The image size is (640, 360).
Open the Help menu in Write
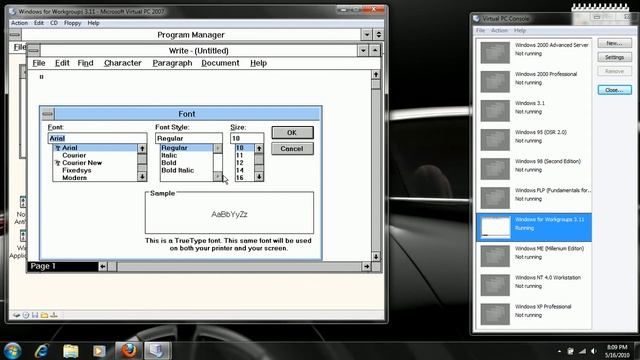point(258,63)
